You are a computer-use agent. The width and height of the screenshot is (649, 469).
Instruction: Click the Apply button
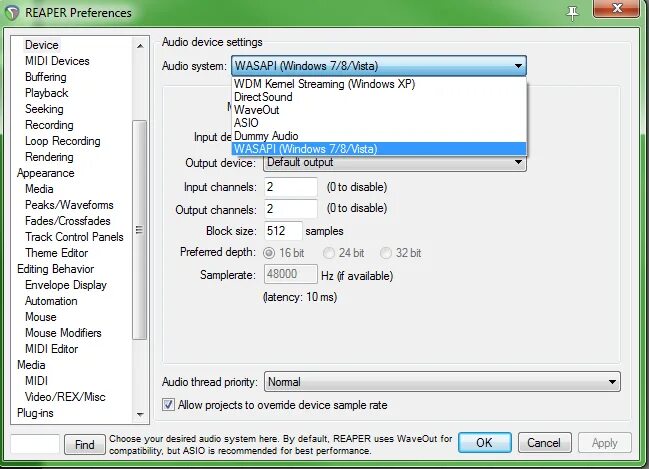(604, 443)
